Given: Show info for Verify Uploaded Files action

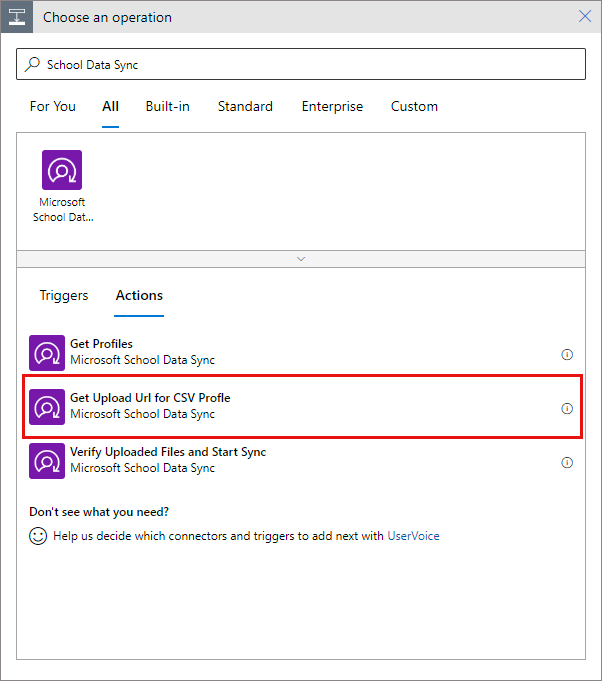Looking at the screenshot, I should click(567, 463).
